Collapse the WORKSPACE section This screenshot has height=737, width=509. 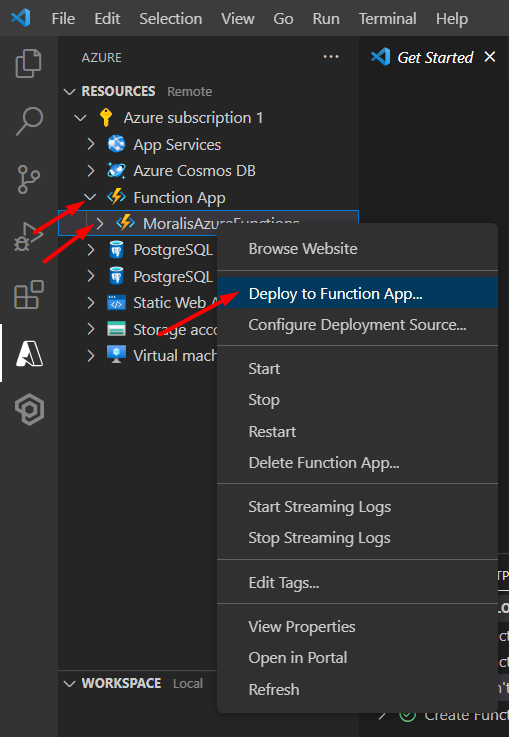[70, 683]
